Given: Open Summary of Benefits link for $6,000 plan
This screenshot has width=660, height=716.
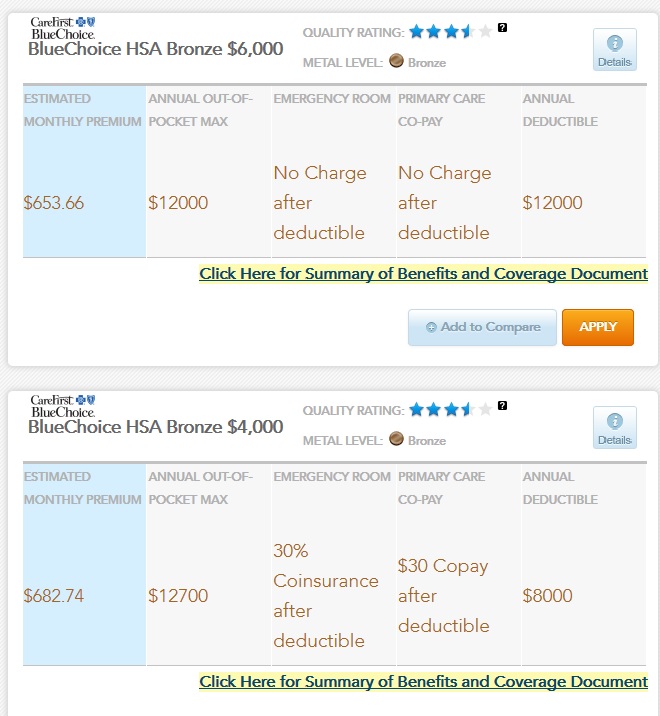Looking at the screenshot, I should coord(423,273).
